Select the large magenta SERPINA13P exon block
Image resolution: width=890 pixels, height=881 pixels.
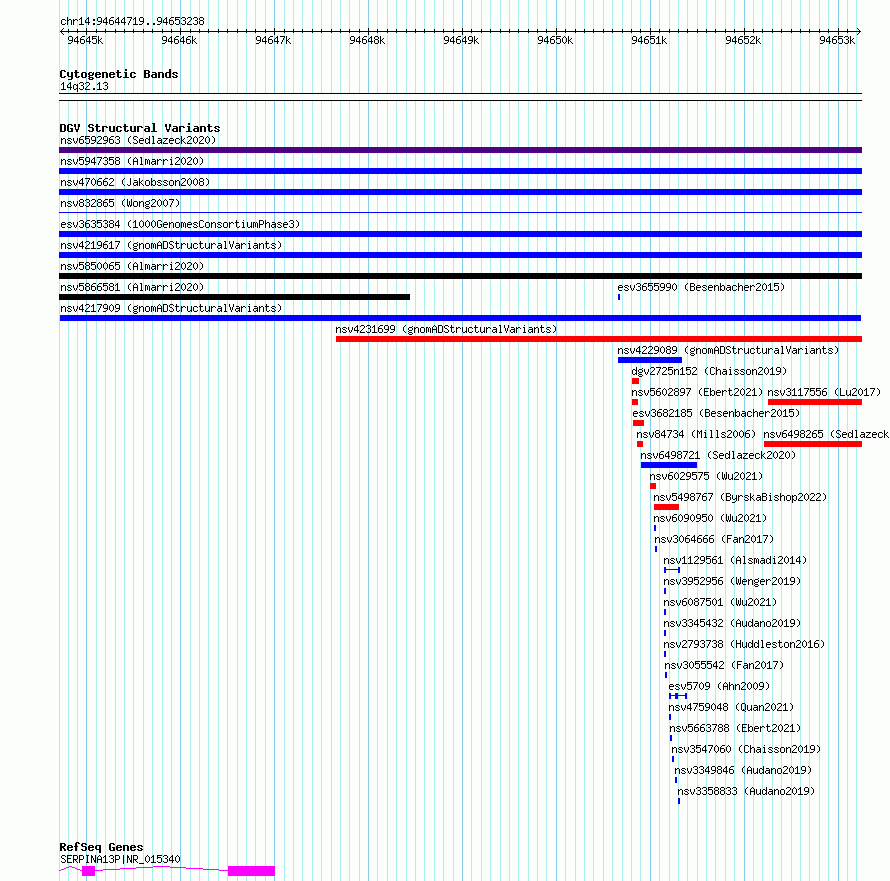tap(251, 871)
